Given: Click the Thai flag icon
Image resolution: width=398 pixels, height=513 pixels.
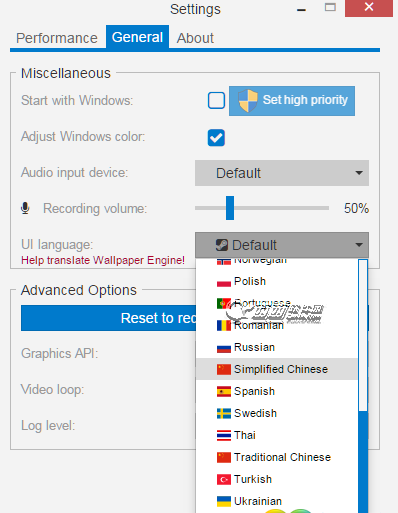Looking at the screenshot, I should pos(224,435).
